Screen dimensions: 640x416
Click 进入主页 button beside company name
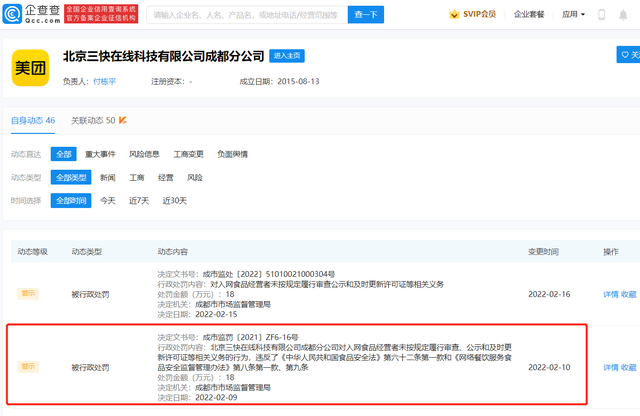287,56
